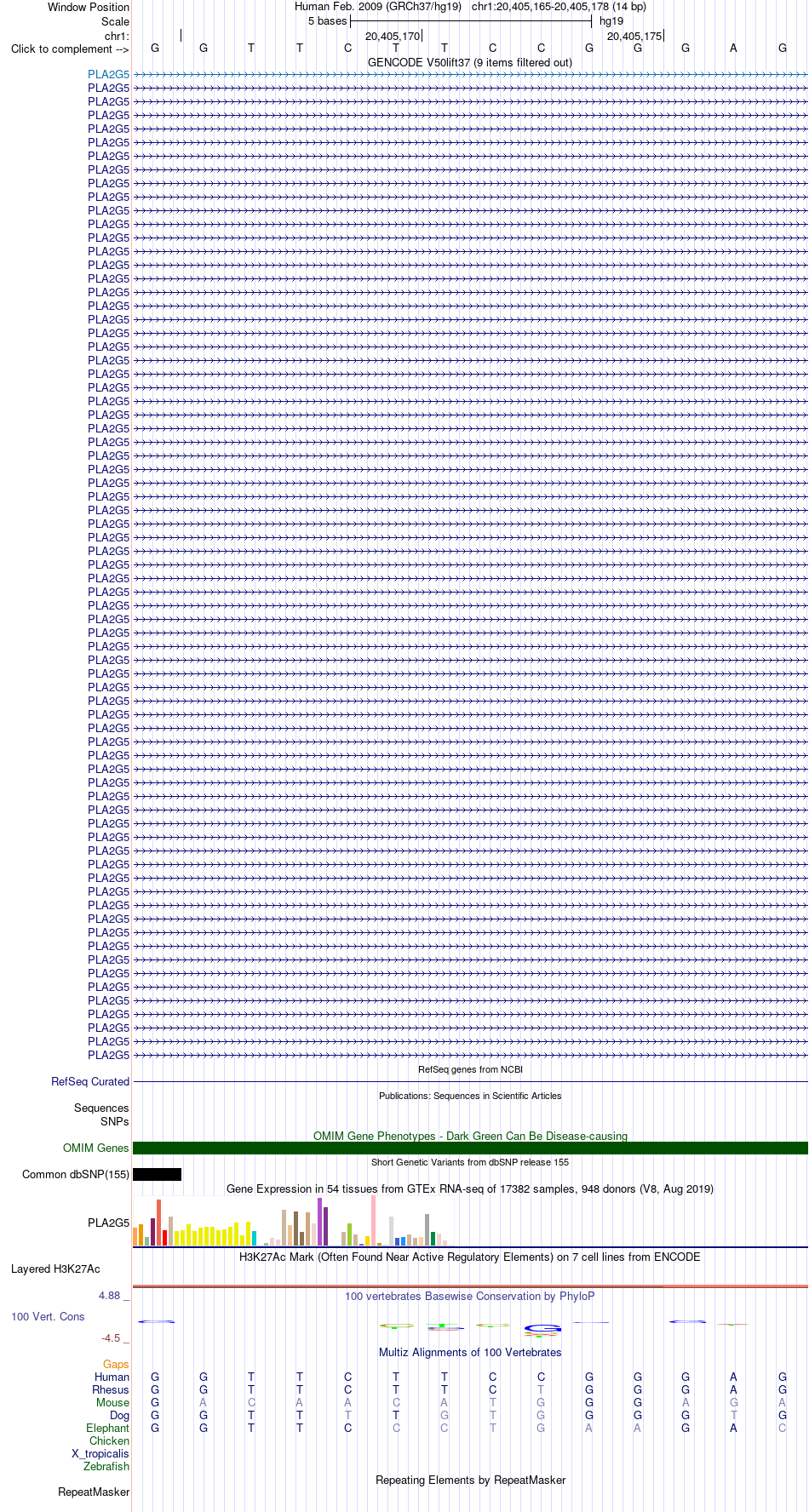Image resolution: width=809 pixels, height=1512 pixels.
Task: Click the RepeatMasker track label
Action: 94,1492
